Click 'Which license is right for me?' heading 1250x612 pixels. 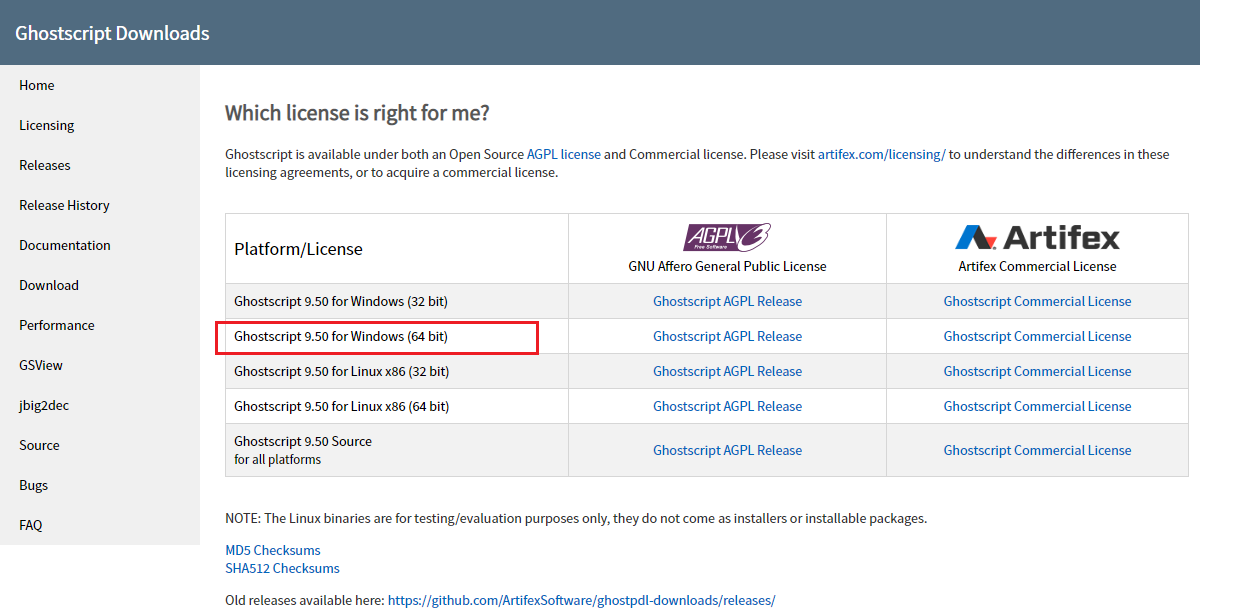click(x=357, y=113)
